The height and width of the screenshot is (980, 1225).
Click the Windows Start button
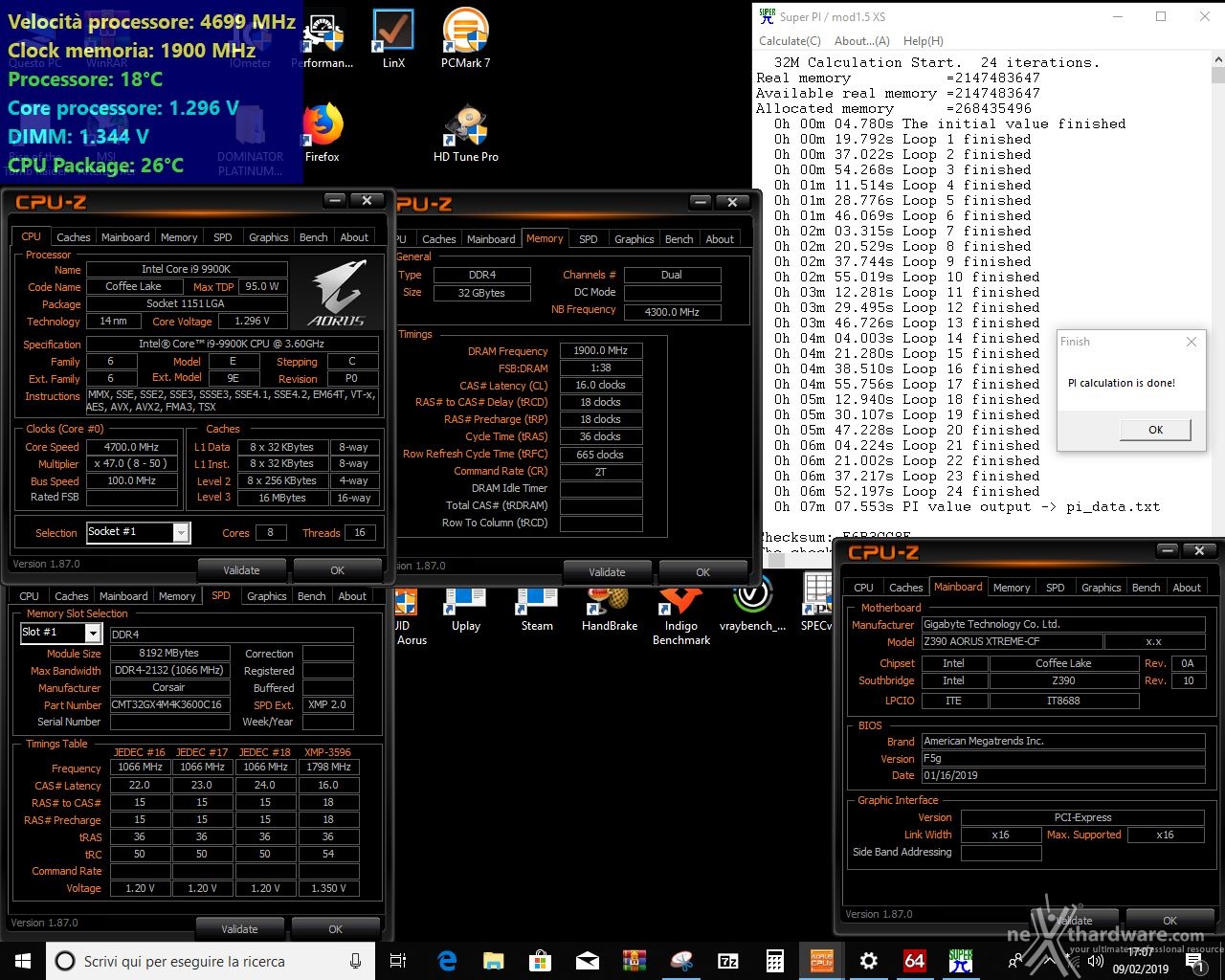(x=23, y=960)
